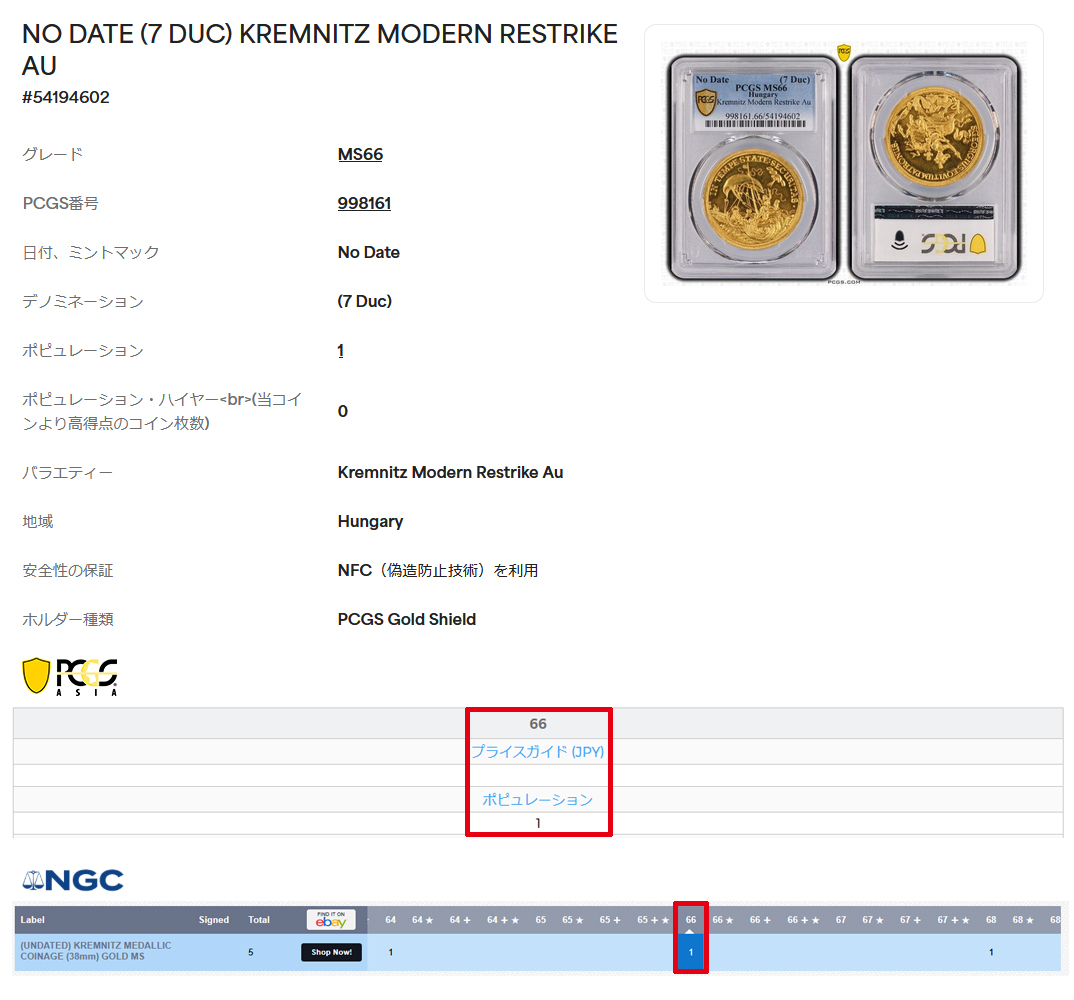Click the PCGS Gold Shield holder value
The width and height of the screenshot is (1074, 1000).
coord(407,619)
